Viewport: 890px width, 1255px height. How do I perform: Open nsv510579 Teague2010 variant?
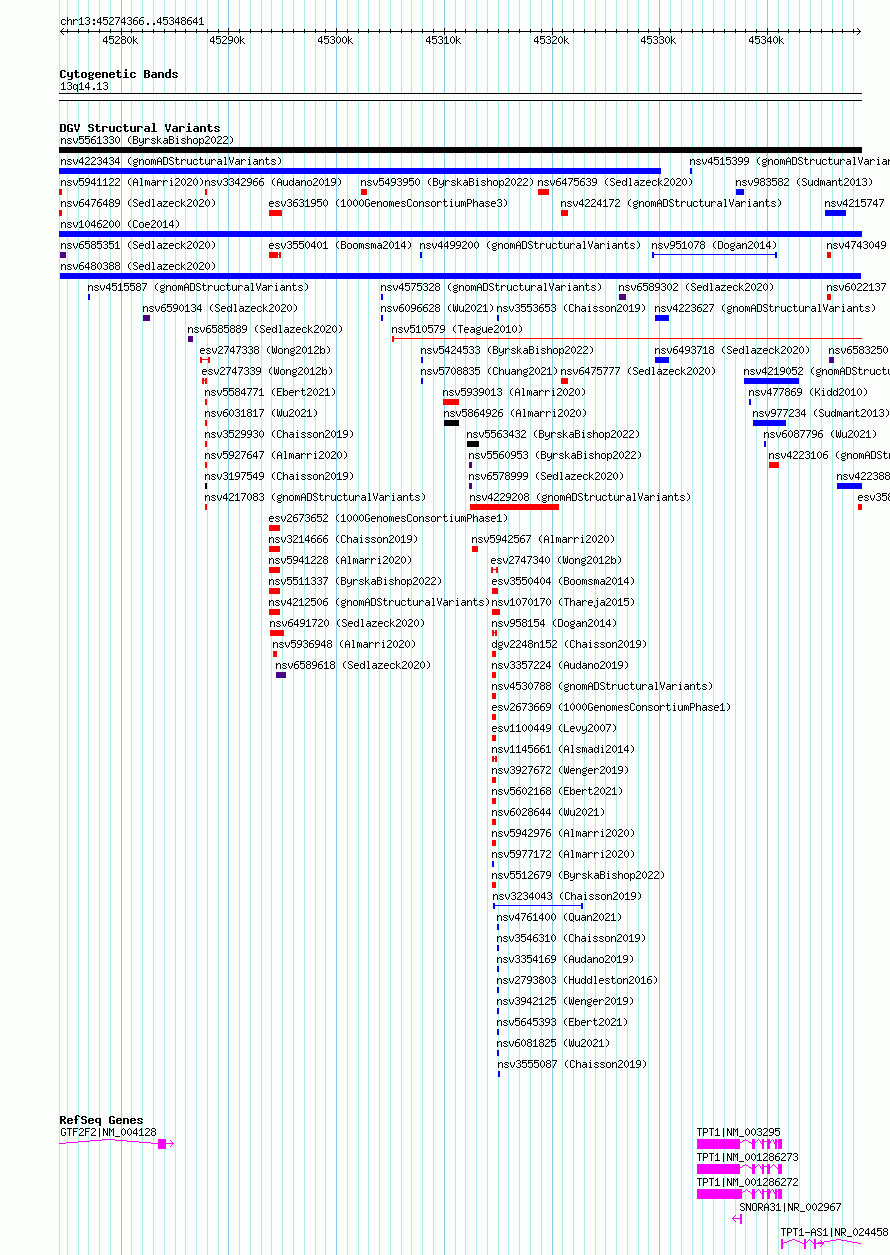point(457,329)
